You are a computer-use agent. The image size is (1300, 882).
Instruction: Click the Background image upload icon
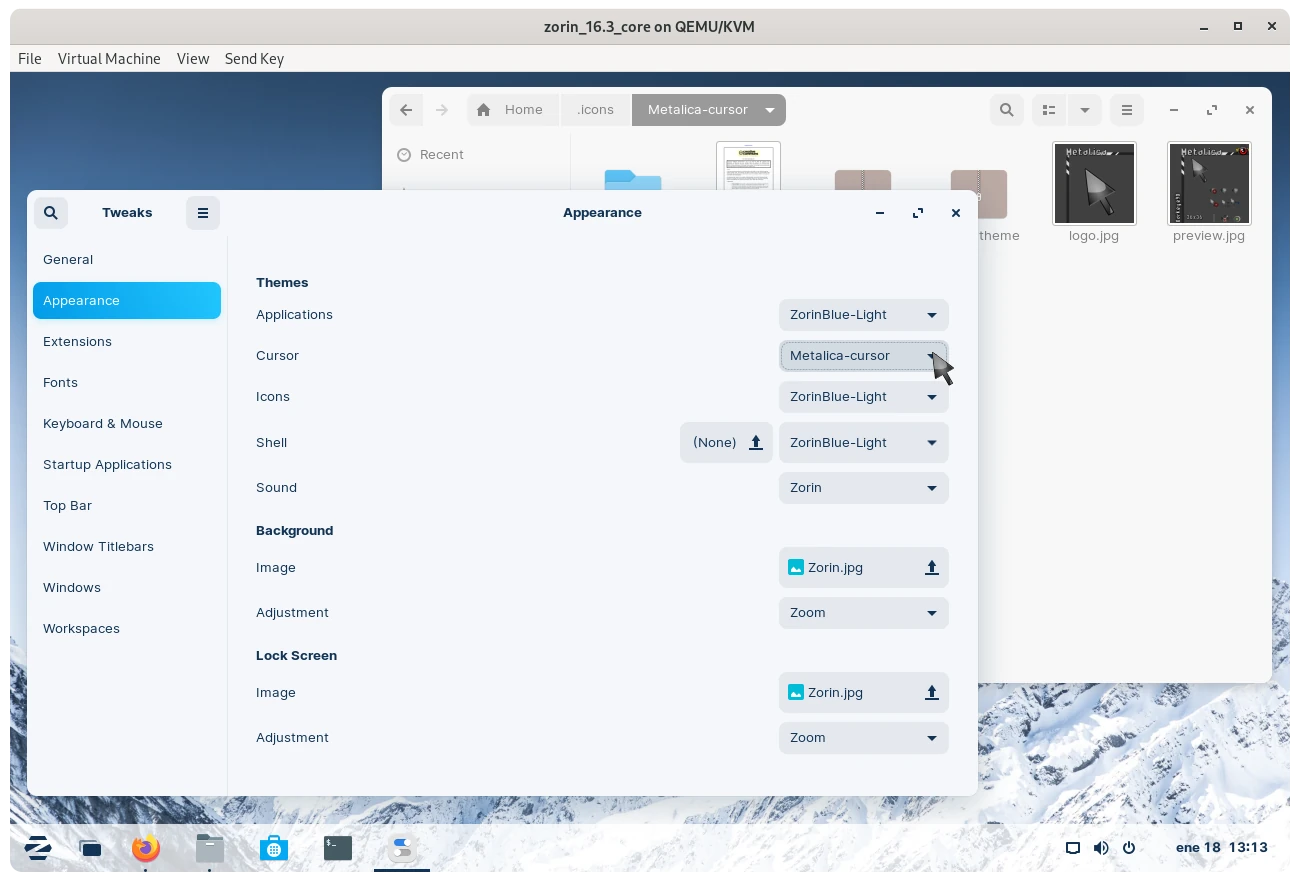931,568
